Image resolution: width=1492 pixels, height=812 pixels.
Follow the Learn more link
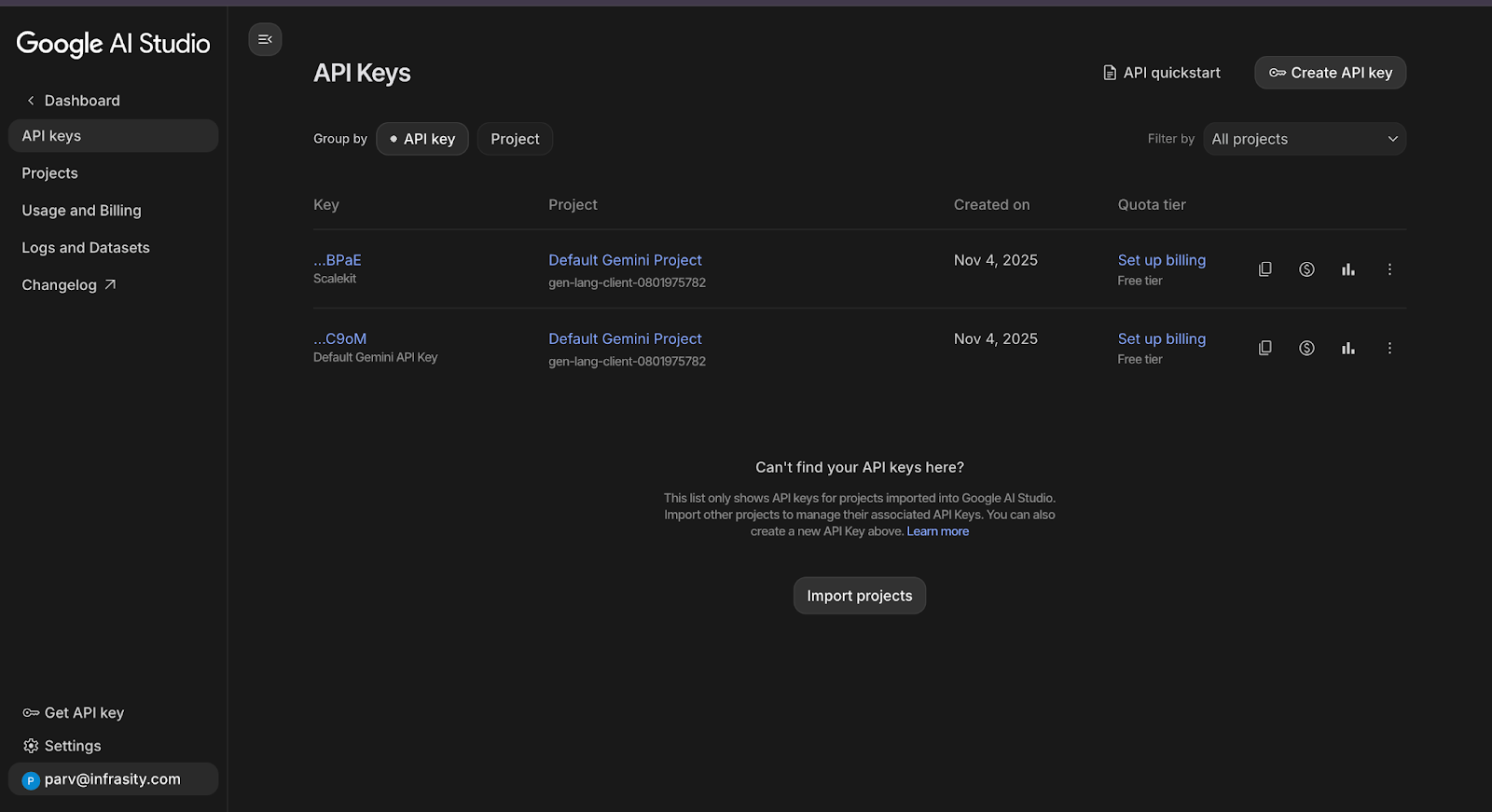[937, 531]
